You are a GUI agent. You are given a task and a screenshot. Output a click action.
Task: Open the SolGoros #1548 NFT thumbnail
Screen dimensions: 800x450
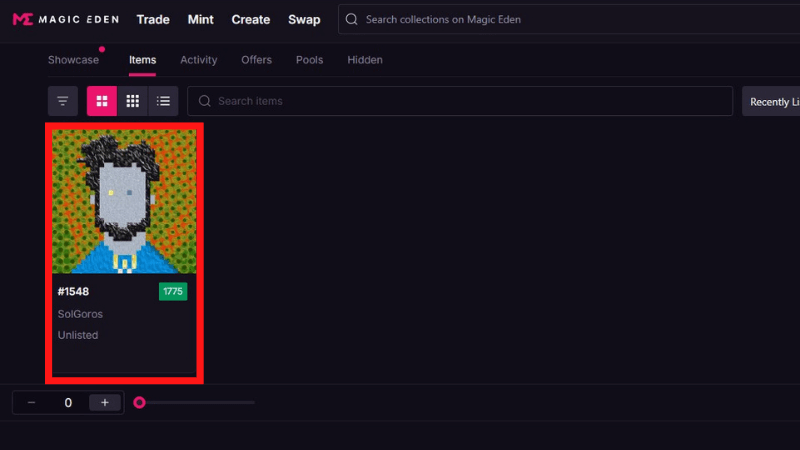click(124, 202)
